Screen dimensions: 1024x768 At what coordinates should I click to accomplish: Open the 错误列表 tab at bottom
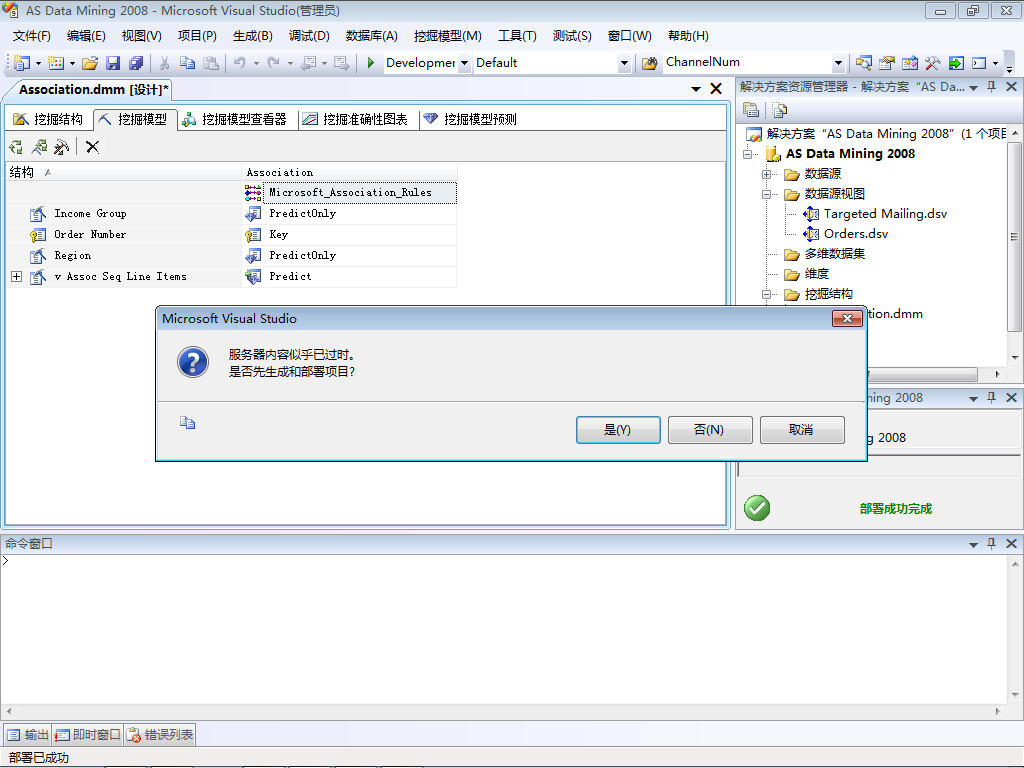160,735
